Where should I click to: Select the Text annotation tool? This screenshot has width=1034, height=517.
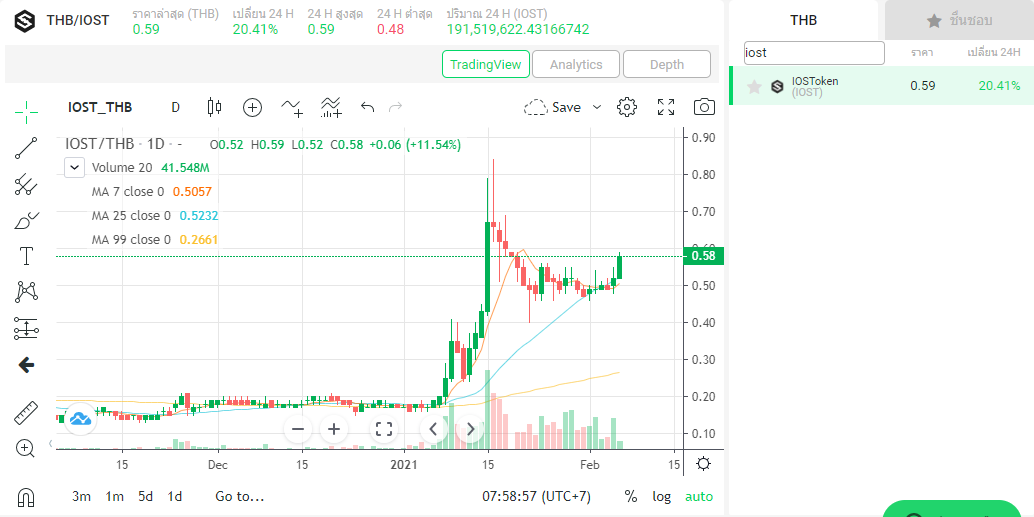pos(26,256)
